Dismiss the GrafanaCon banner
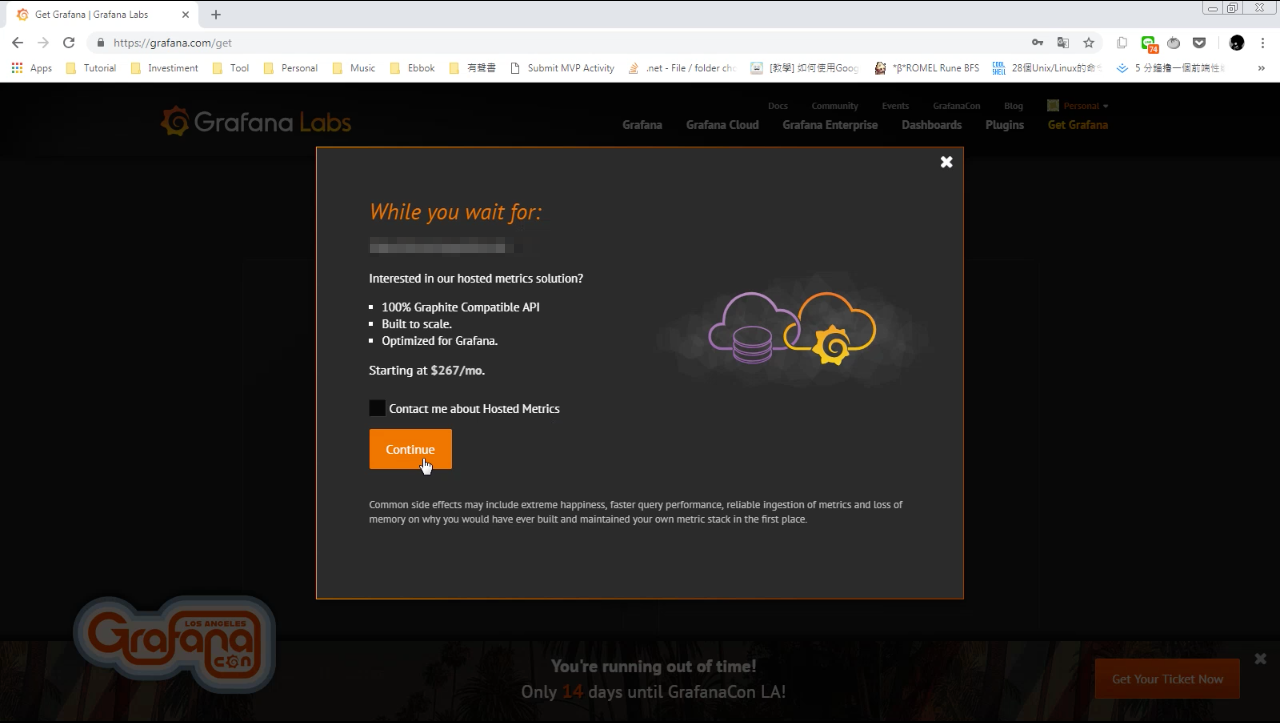This screenshot has width=1280, height=723. [1260, 659]
